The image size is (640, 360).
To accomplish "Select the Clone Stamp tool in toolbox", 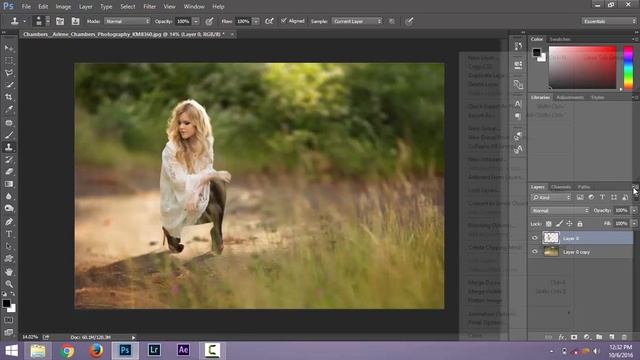I will coord(9,147).
